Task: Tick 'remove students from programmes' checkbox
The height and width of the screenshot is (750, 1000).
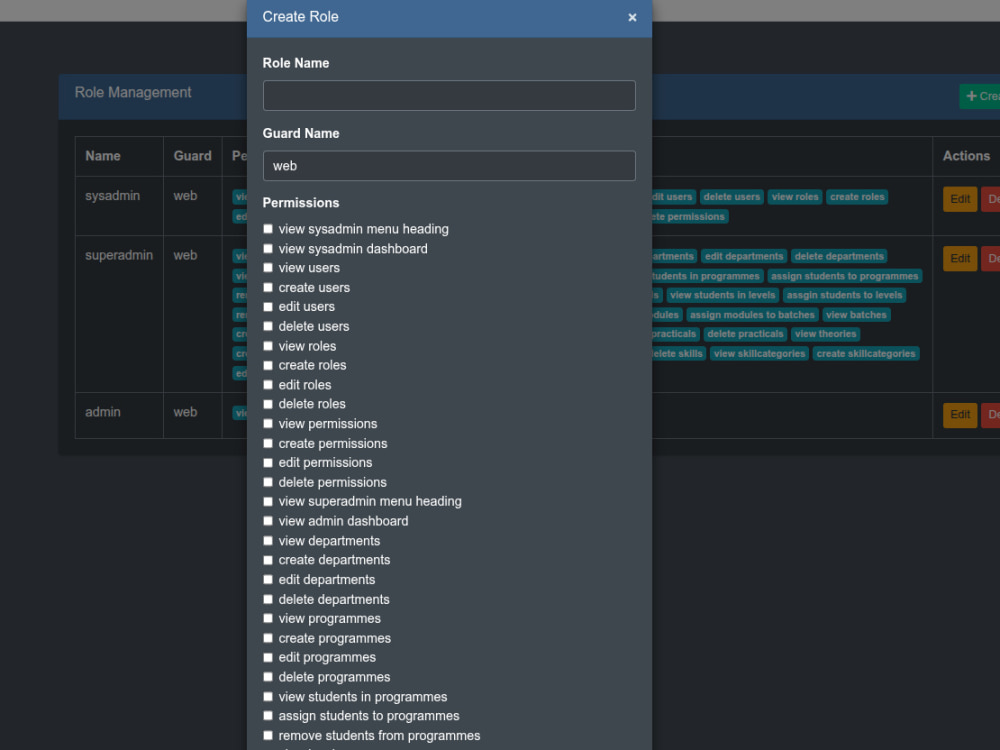Action: point(268,736)
